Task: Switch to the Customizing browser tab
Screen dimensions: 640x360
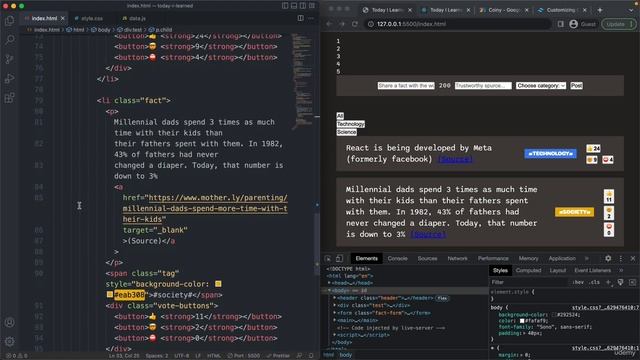Action: click(x=562, y=10)
